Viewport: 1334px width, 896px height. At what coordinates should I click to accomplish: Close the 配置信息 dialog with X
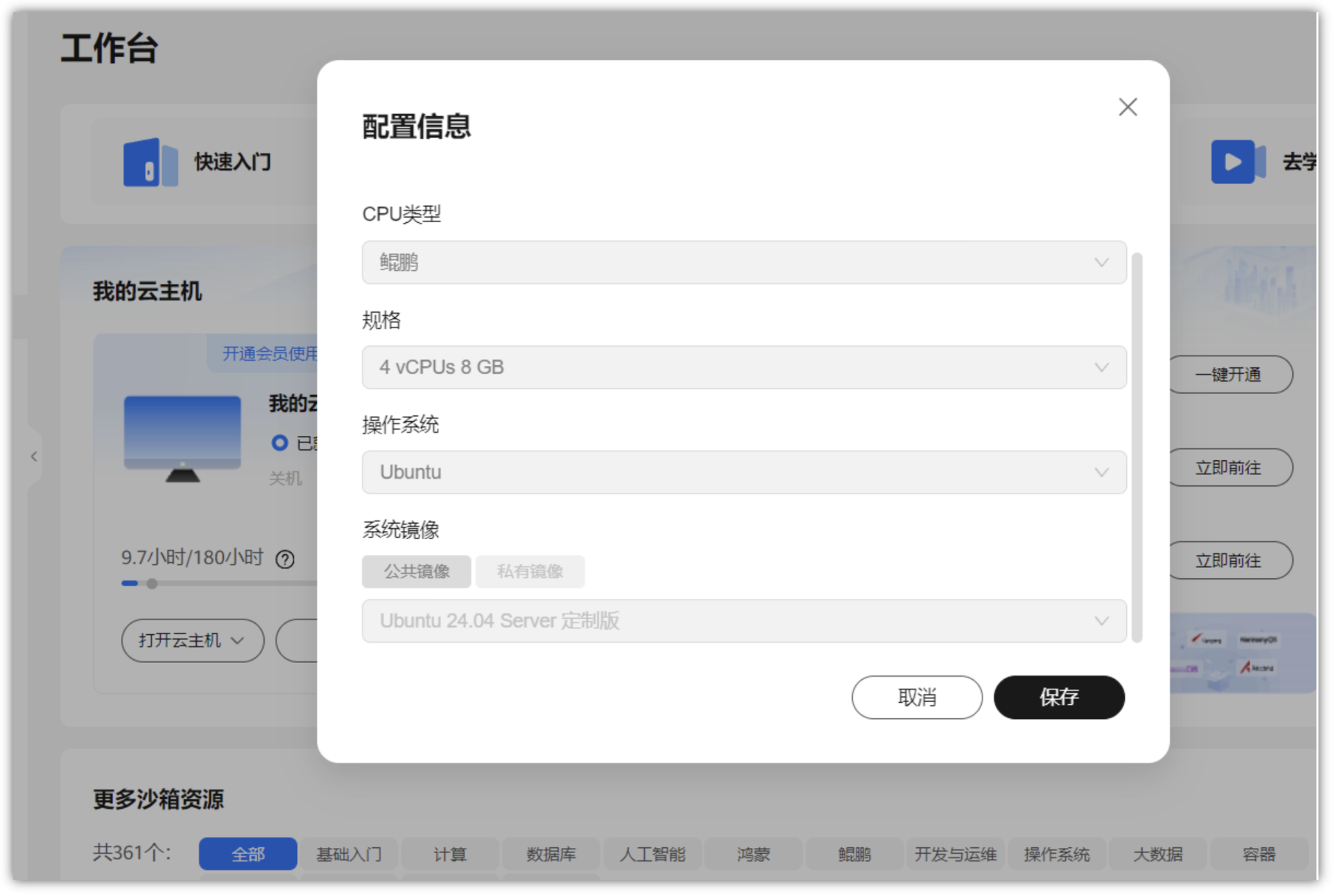pyautogui.click(x=1127, y=107)
